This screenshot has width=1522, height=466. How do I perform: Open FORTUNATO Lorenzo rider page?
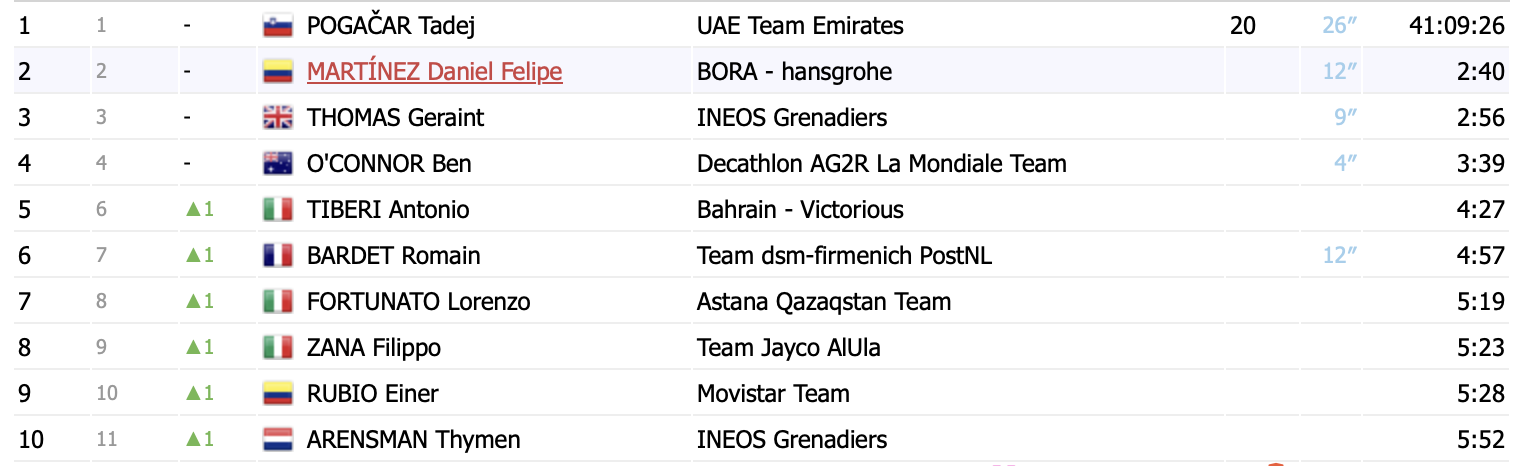point(418,302)
